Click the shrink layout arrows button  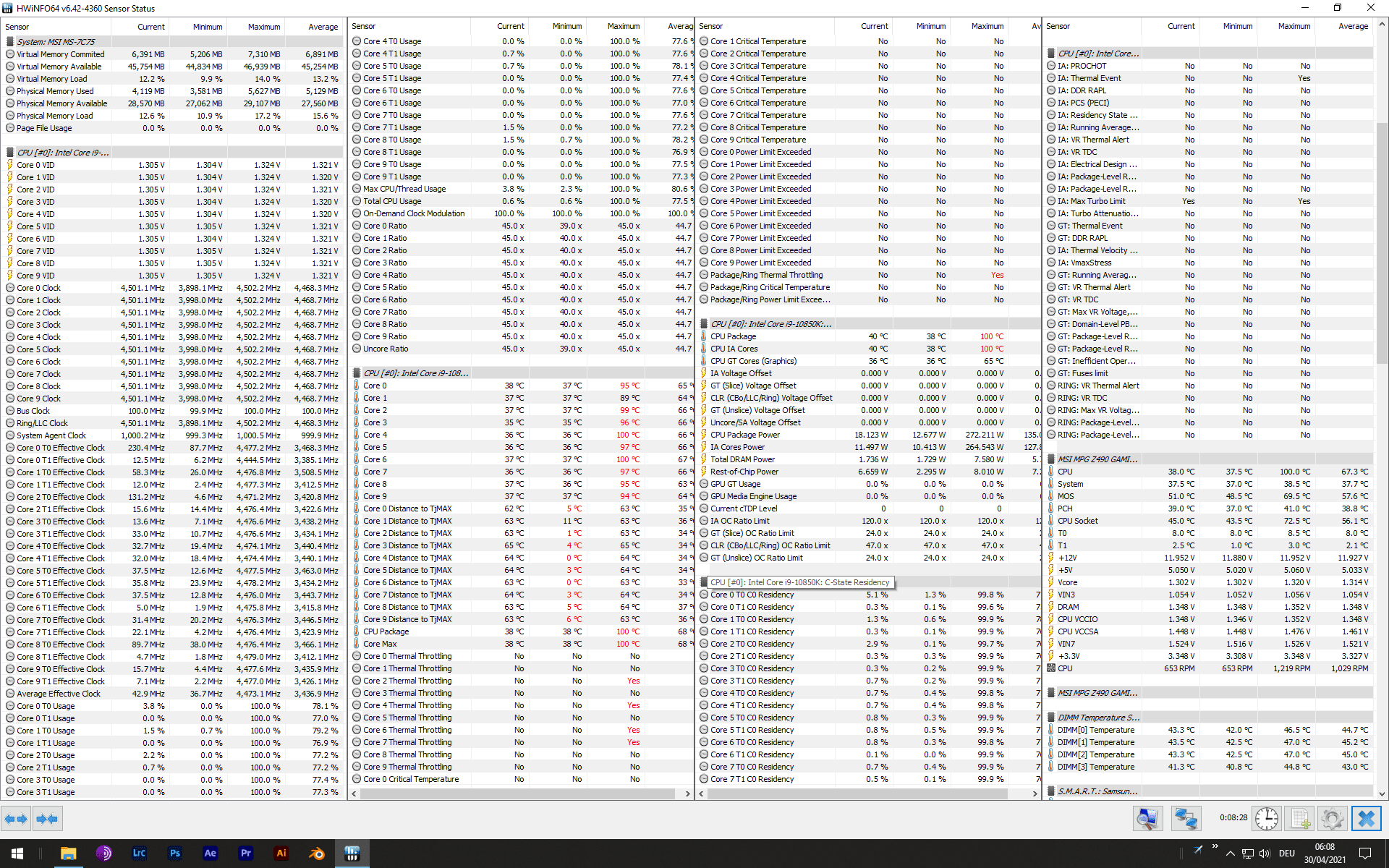tap(47, 819)
